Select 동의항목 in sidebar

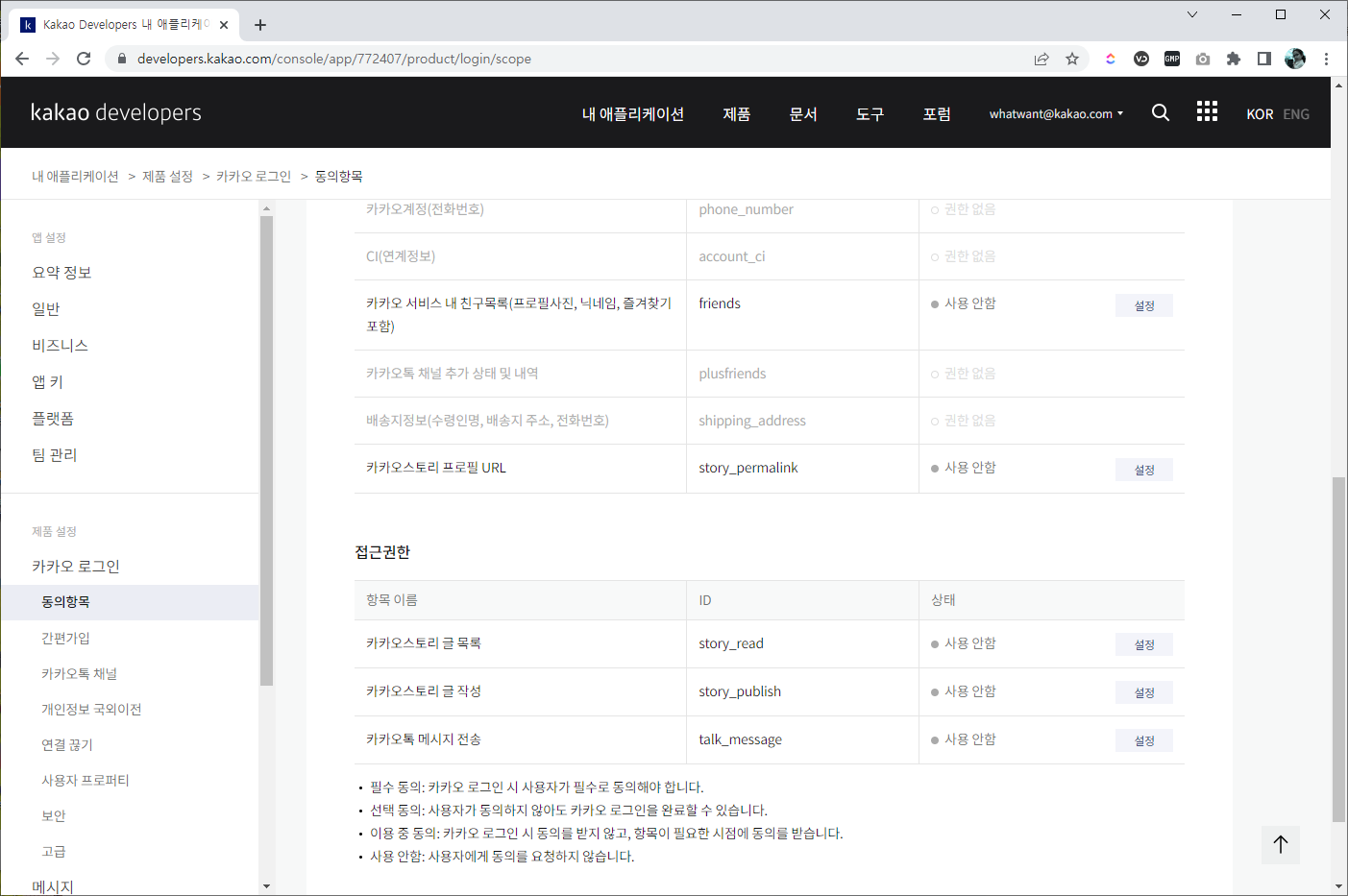[130, 602]
